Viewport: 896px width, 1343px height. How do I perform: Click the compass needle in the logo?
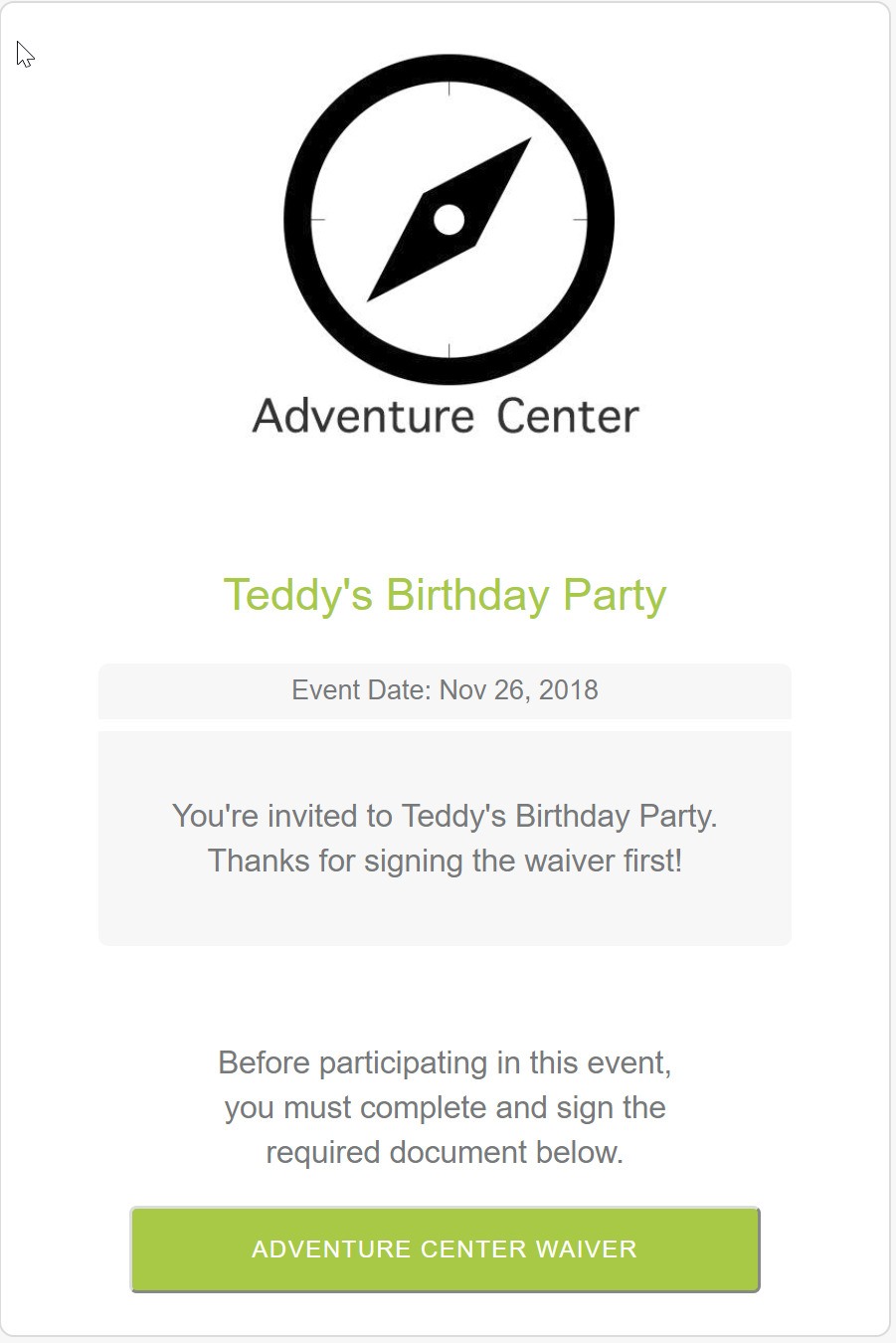(x=449, y=219)
